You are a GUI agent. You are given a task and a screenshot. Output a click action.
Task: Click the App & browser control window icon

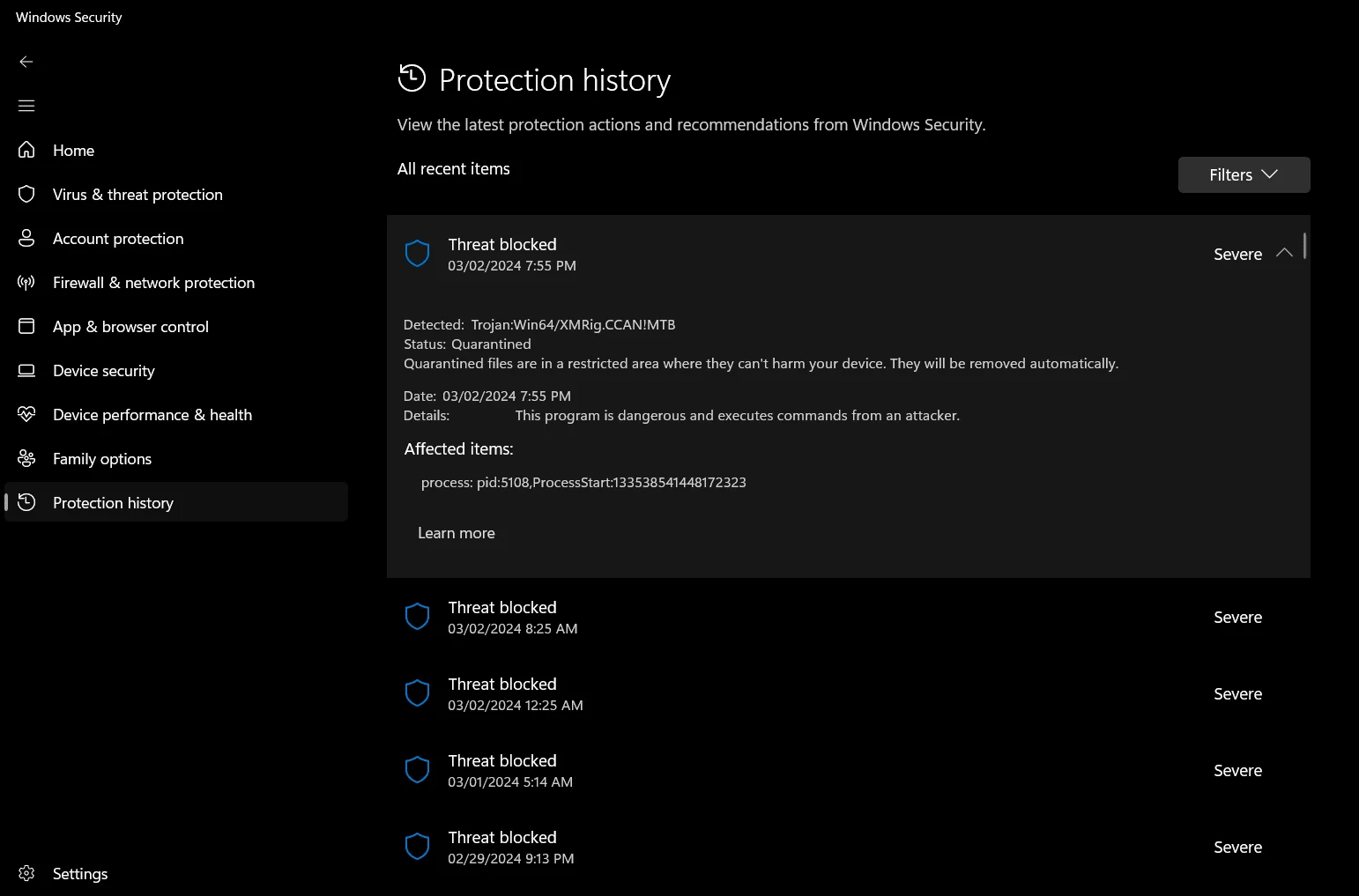coord(26,326)
